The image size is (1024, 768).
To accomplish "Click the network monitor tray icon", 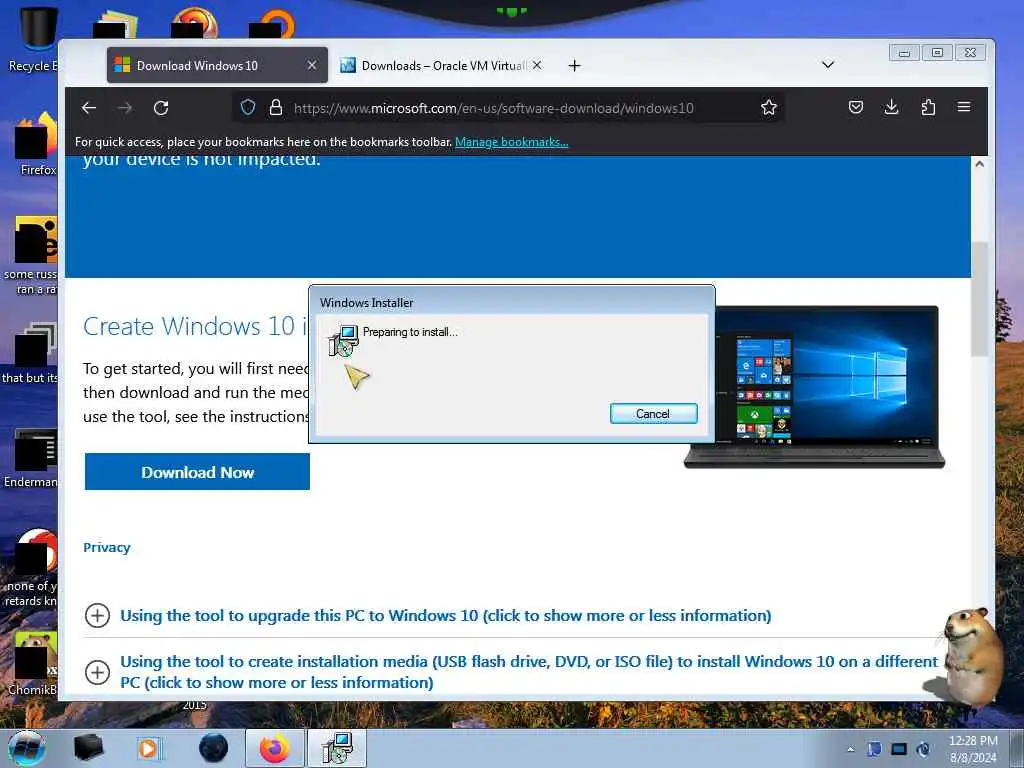I will pos(899,749).
